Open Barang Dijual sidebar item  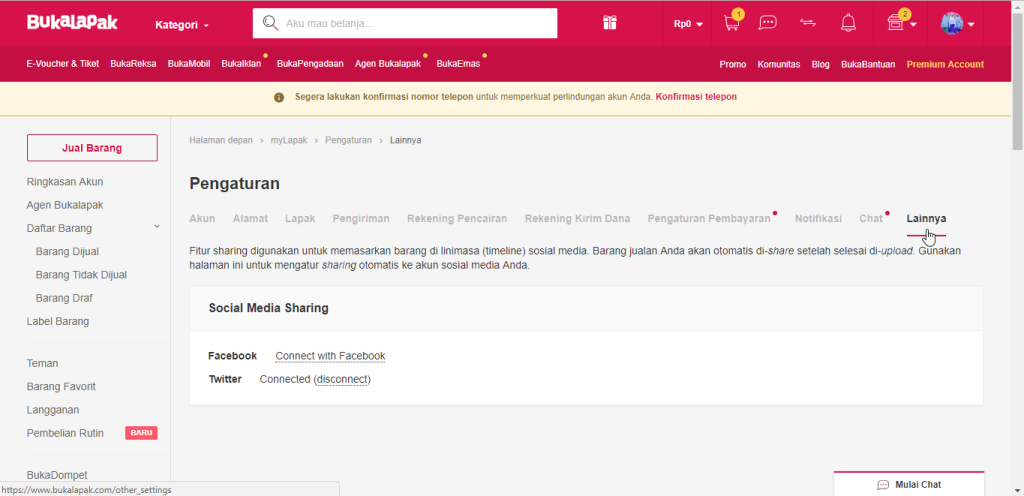(x=67, y=251)
